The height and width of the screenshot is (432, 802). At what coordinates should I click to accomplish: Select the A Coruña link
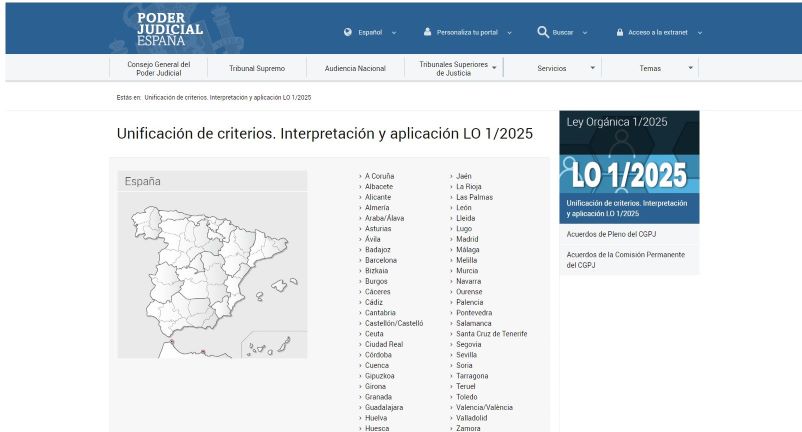pos(379,176)
